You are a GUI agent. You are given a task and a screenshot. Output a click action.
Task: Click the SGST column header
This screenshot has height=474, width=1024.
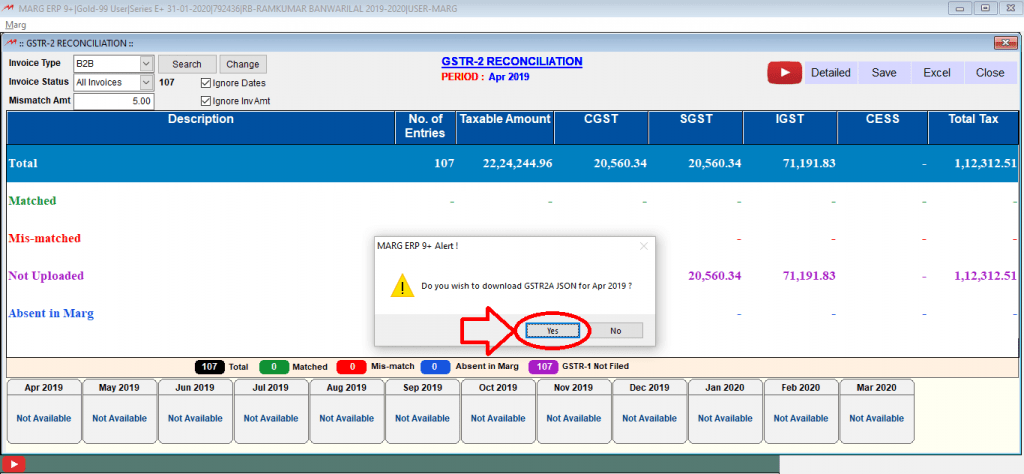point(696,128)
